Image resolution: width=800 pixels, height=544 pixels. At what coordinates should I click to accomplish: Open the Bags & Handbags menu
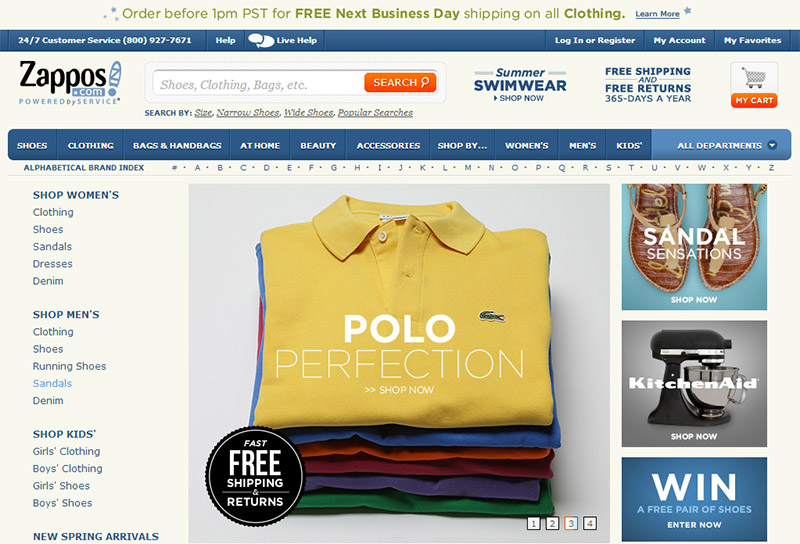click(177, 145)
